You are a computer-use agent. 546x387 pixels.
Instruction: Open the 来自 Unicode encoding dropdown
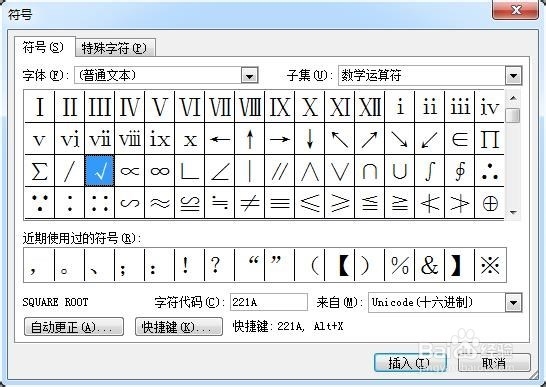pos(514,303)
